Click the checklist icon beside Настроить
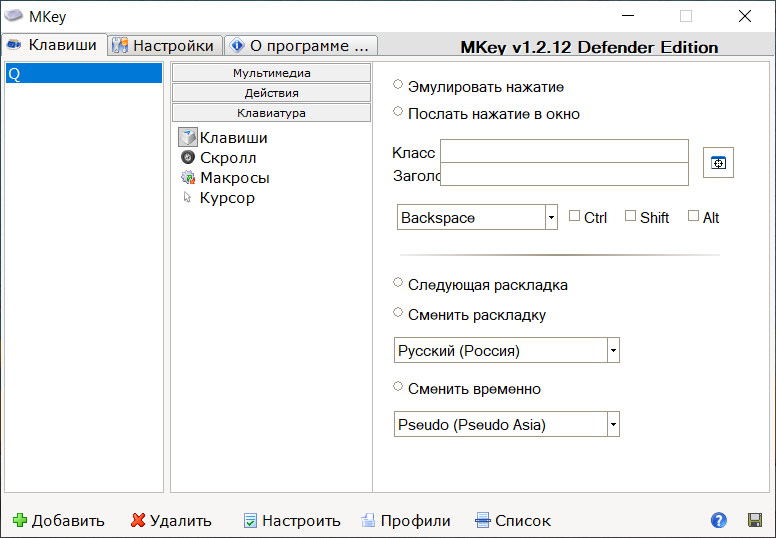Screen dimensions: 776x538 250,520
